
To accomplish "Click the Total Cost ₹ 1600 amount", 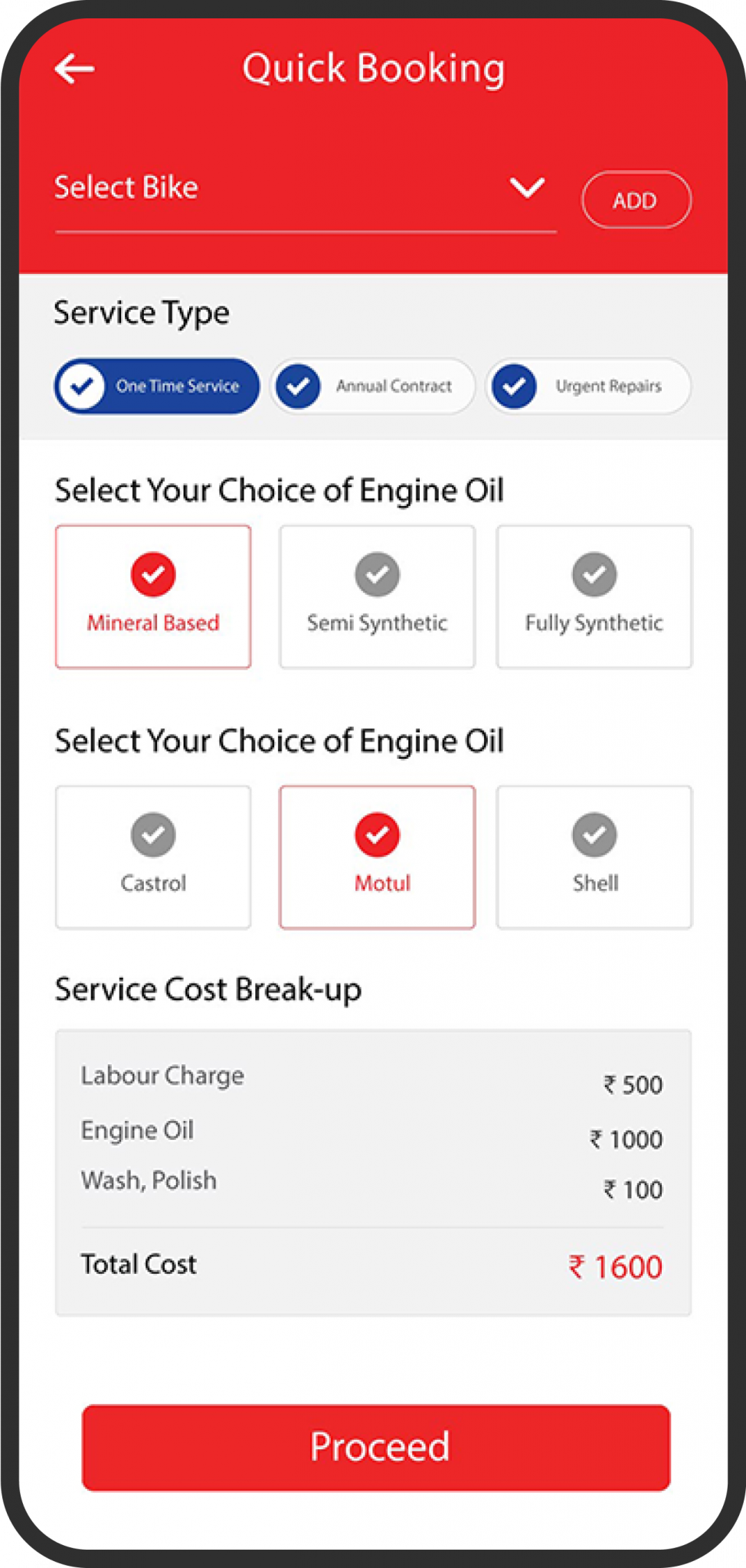I will pyautogui.click(x=615, y=1267).
